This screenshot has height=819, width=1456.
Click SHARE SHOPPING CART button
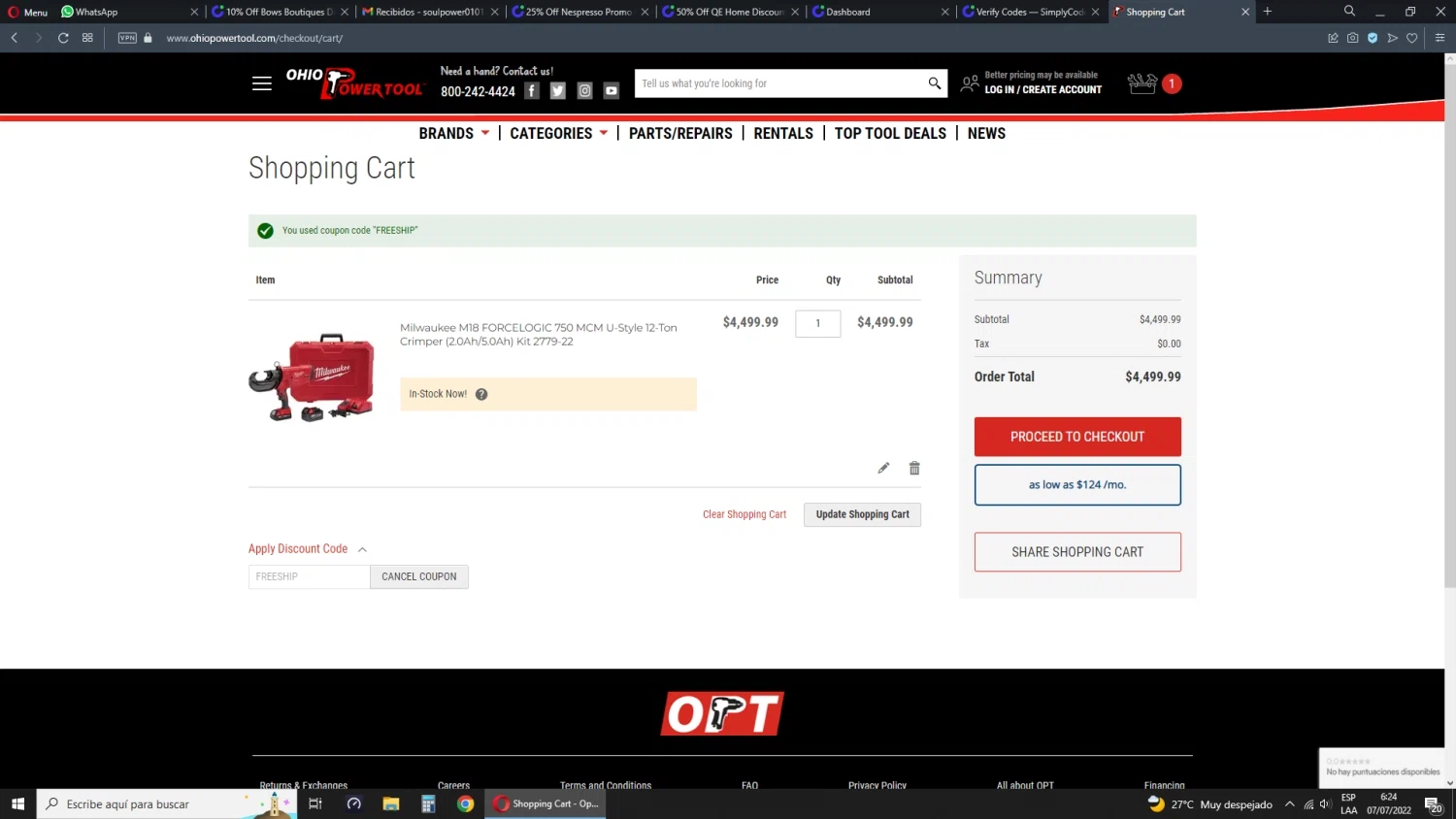[1077, 552]
